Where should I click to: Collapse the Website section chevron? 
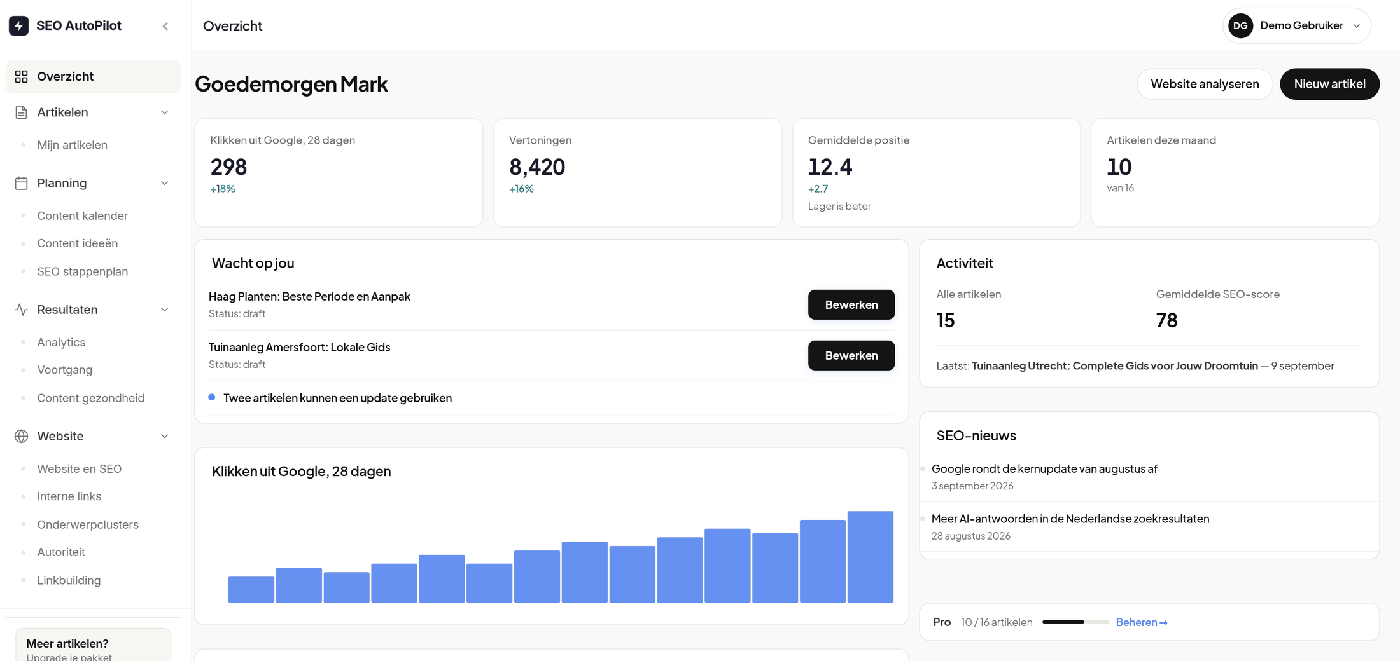(165, 436)
